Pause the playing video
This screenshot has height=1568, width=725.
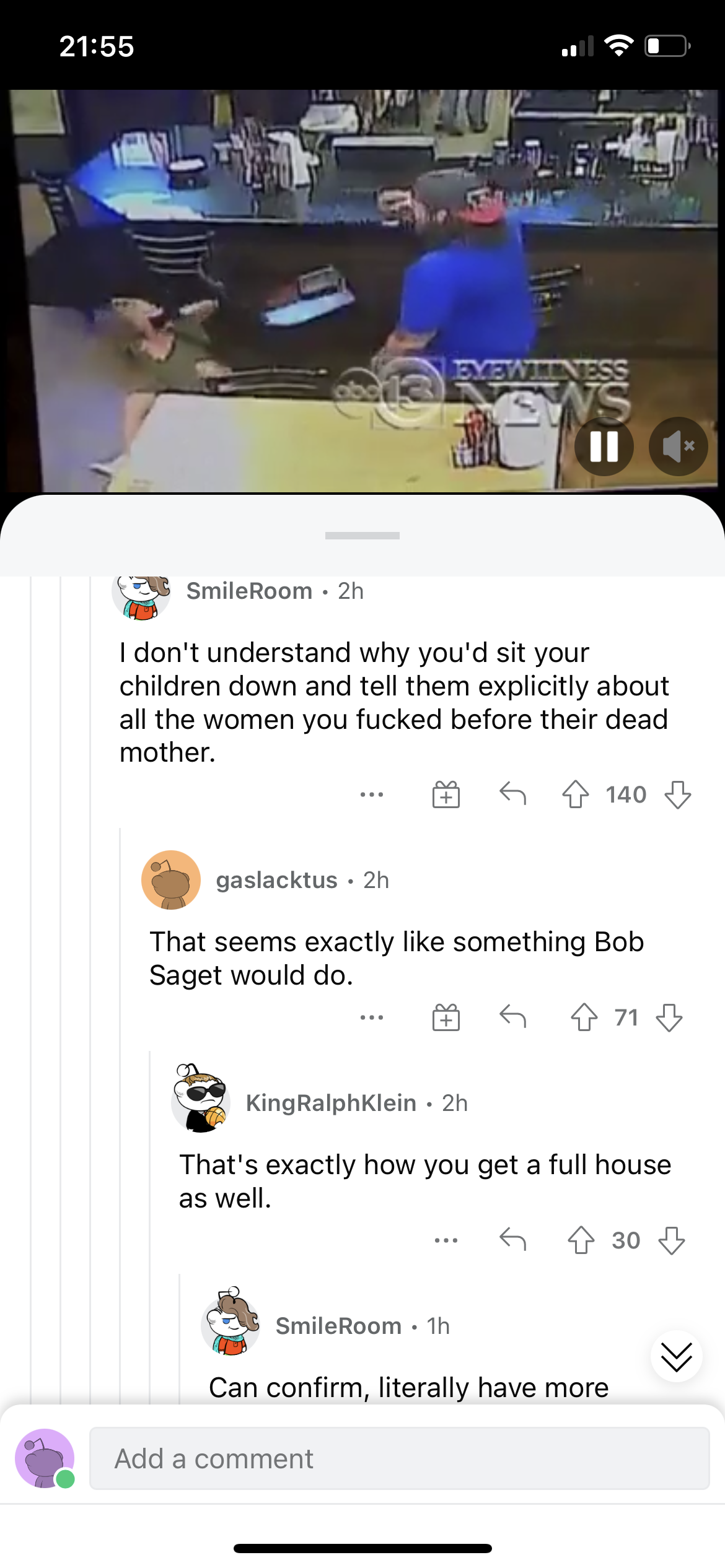[604, 446]
